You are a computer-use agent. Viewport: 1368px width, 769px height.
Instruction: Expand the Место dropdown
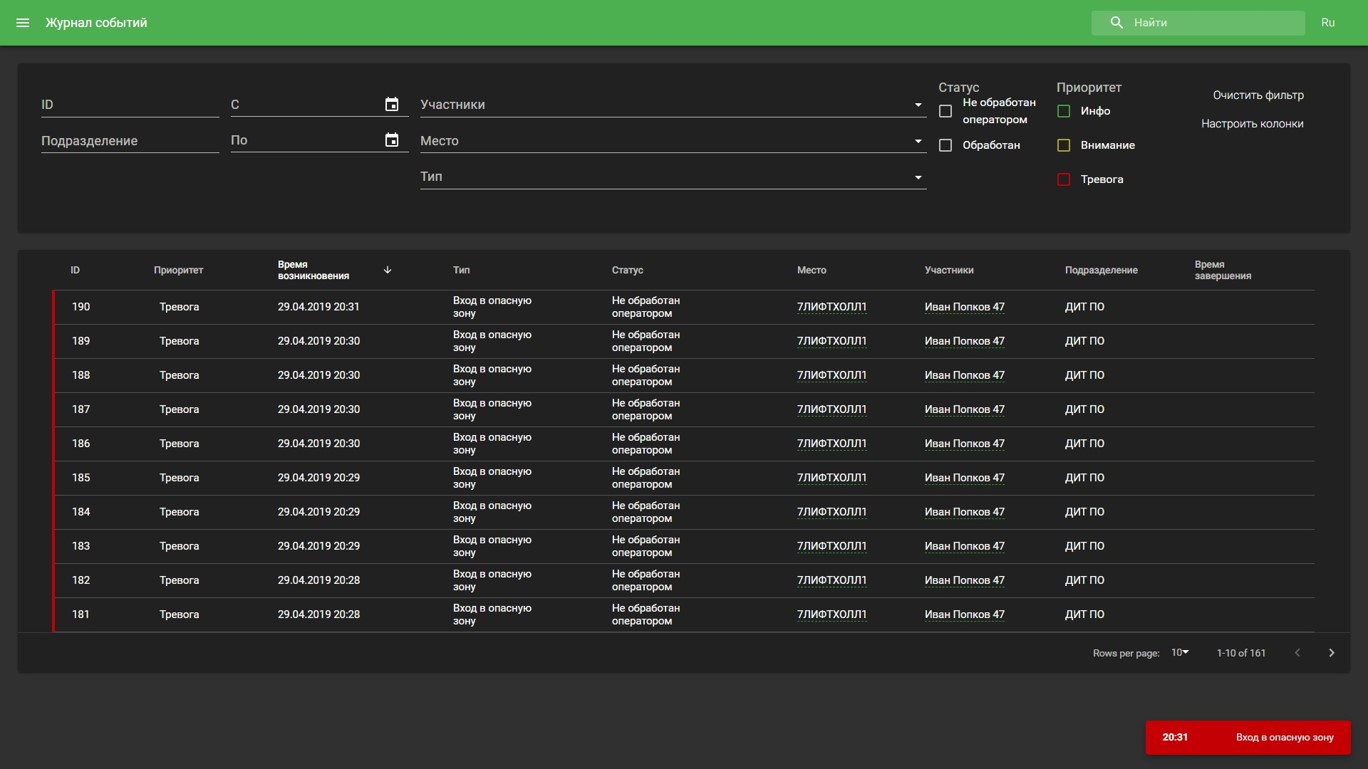pyautogui.click(x=673, y=141)
